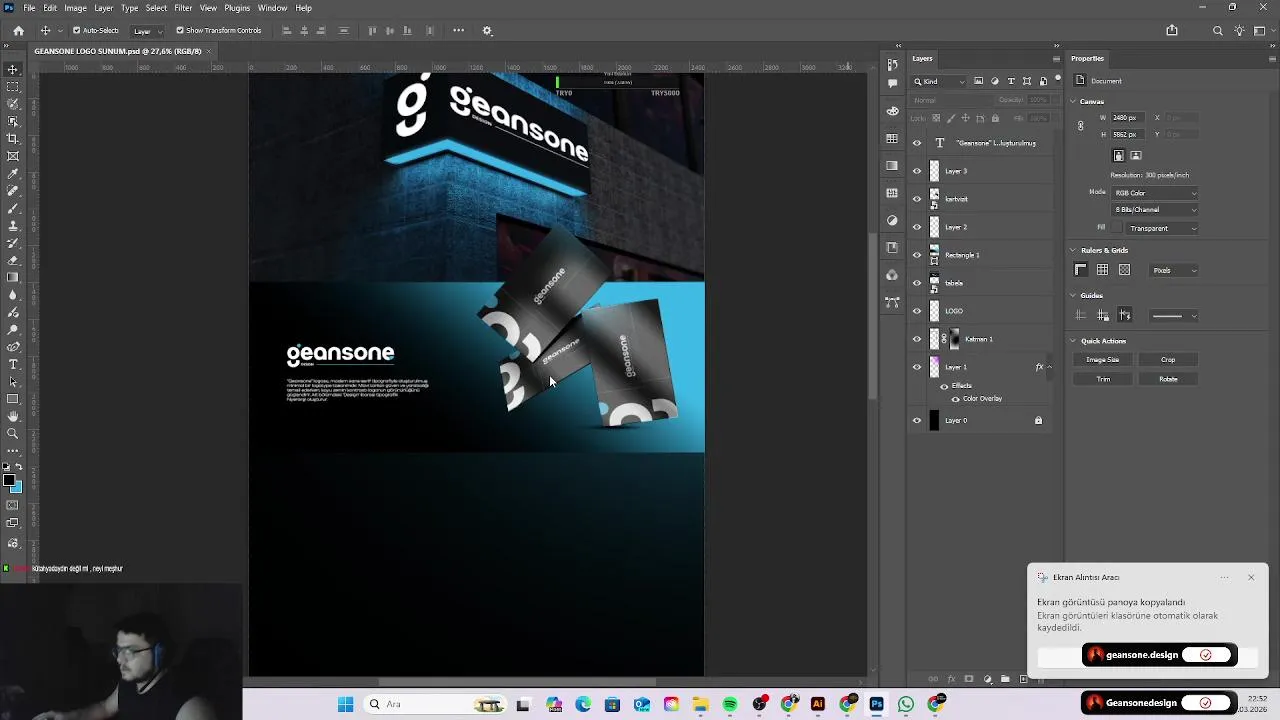
Task: Select the Zoom tool
Action: click(x=13, y=433)
